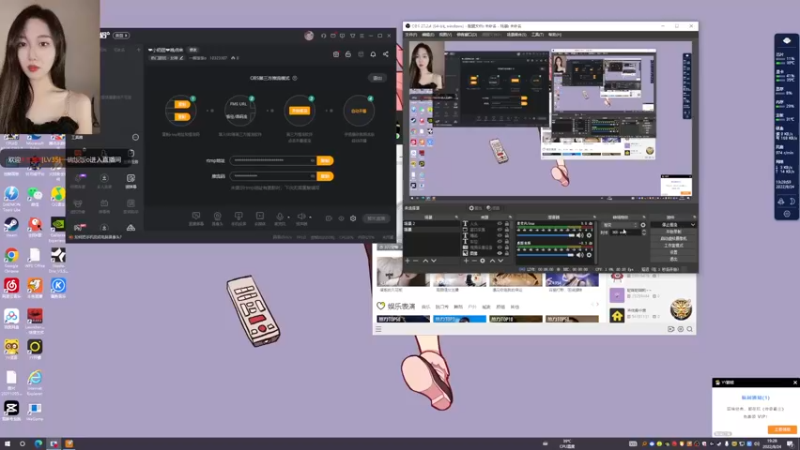Image resolution: width=800 pixels, height=450 pixels.
Task: Adjust the lower channel volume slider in OBS mixer
Action: (x=546, y=255)
